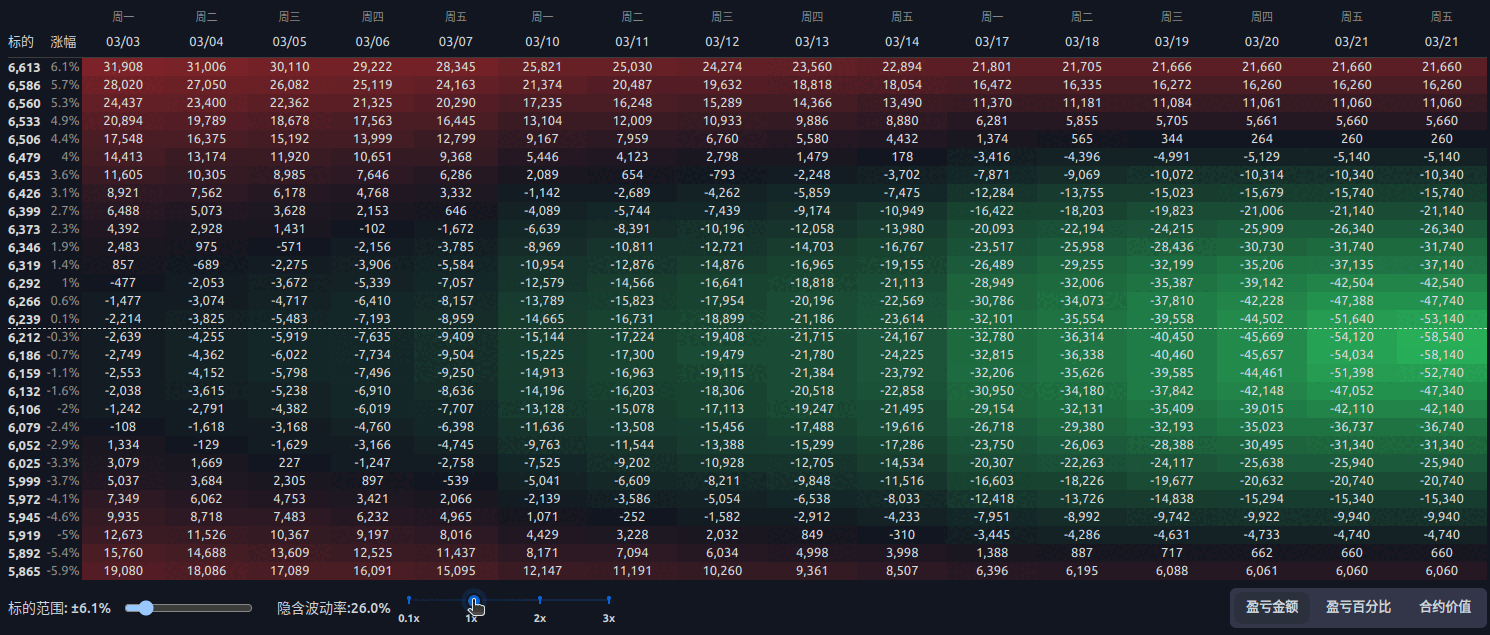Switch to 合约价值 view

[1444, 607]
